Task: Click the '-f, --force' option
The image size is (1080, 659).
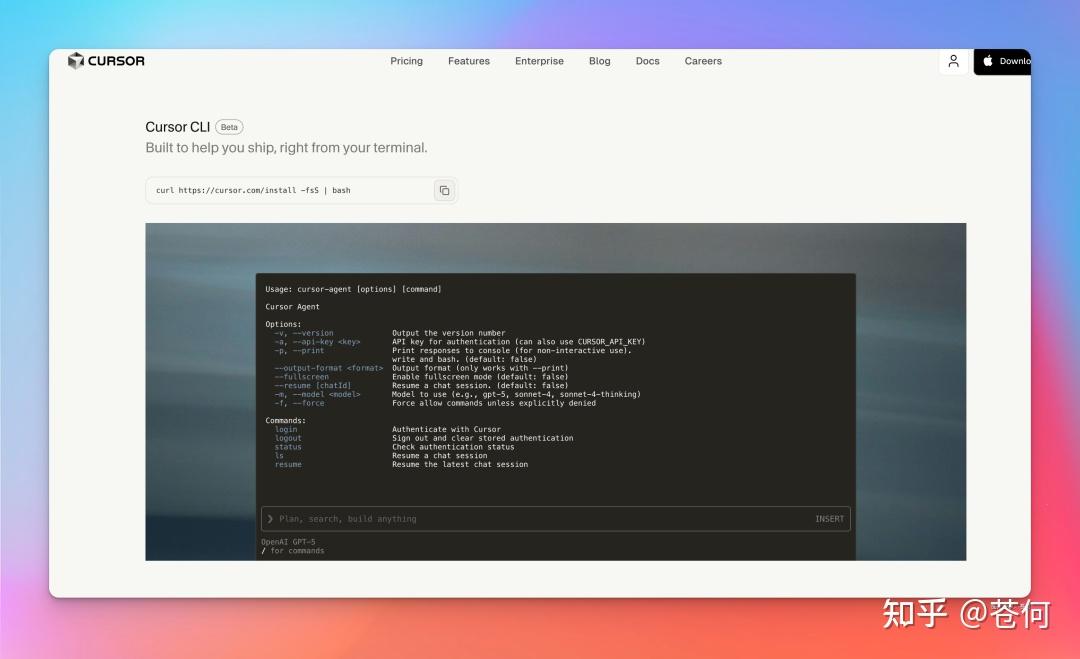Action: (x=299, y=404)
